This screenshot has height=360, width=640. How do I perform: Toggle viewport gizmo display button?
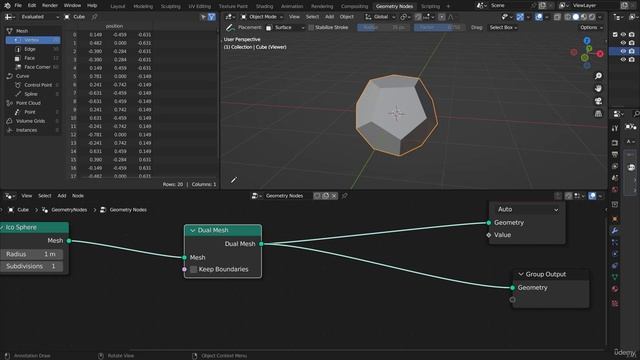tap(520, 17)
